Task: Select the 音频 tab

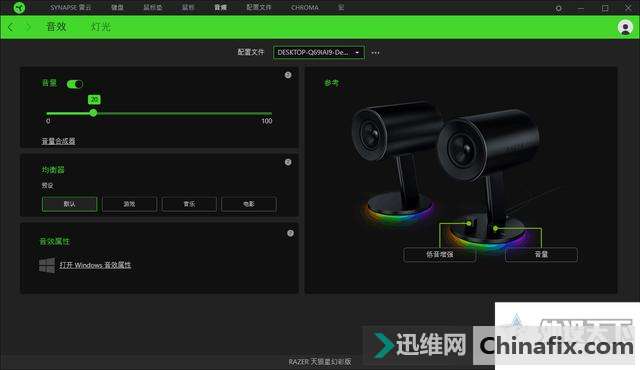Action: [x=220, y=7]
